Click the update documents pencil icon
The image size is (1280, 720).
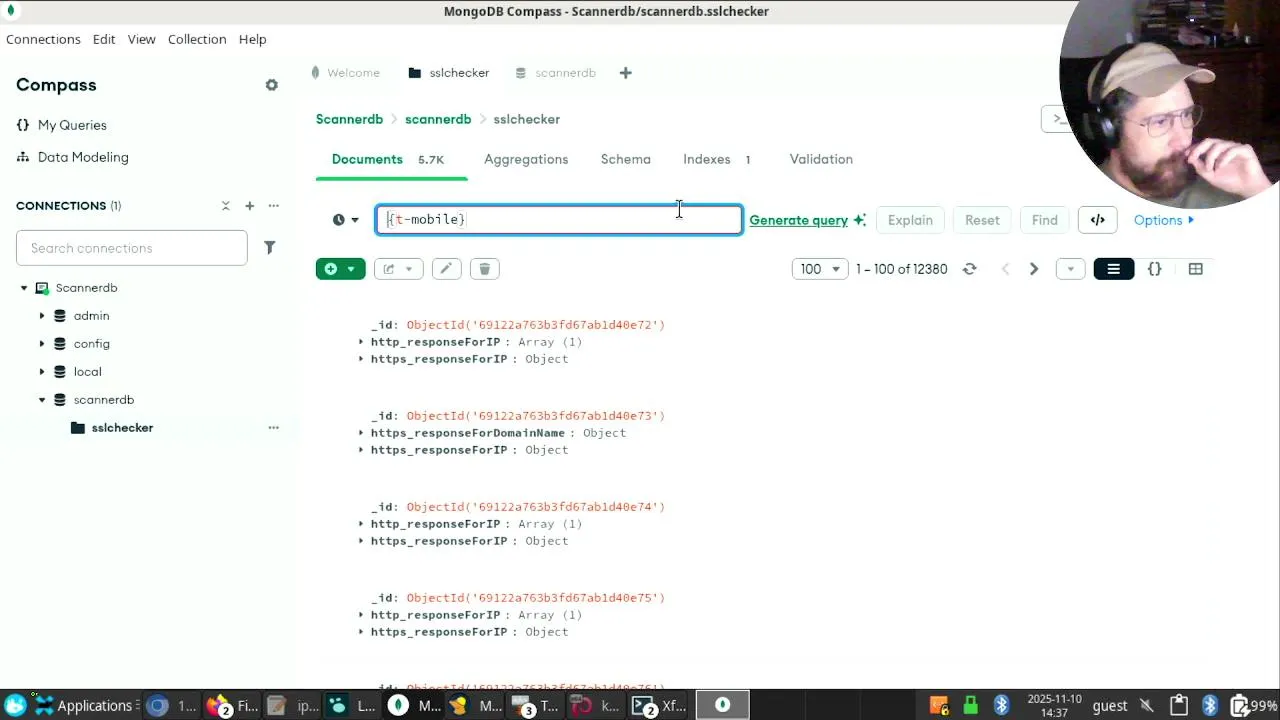point(446,269)
